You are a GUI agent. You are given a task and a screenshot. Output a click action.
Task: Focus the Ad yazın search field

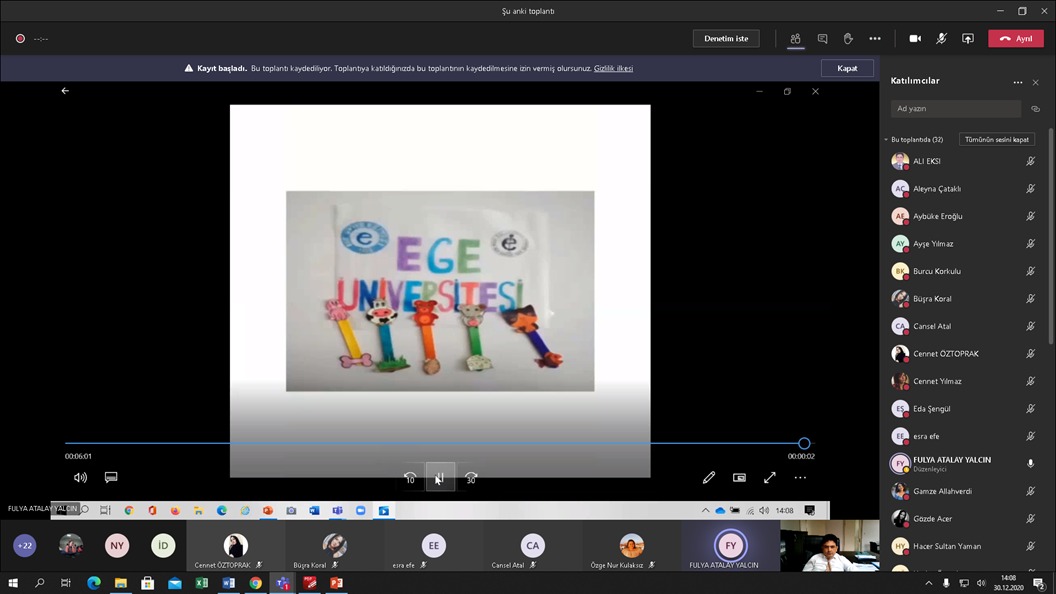point(956,108)
